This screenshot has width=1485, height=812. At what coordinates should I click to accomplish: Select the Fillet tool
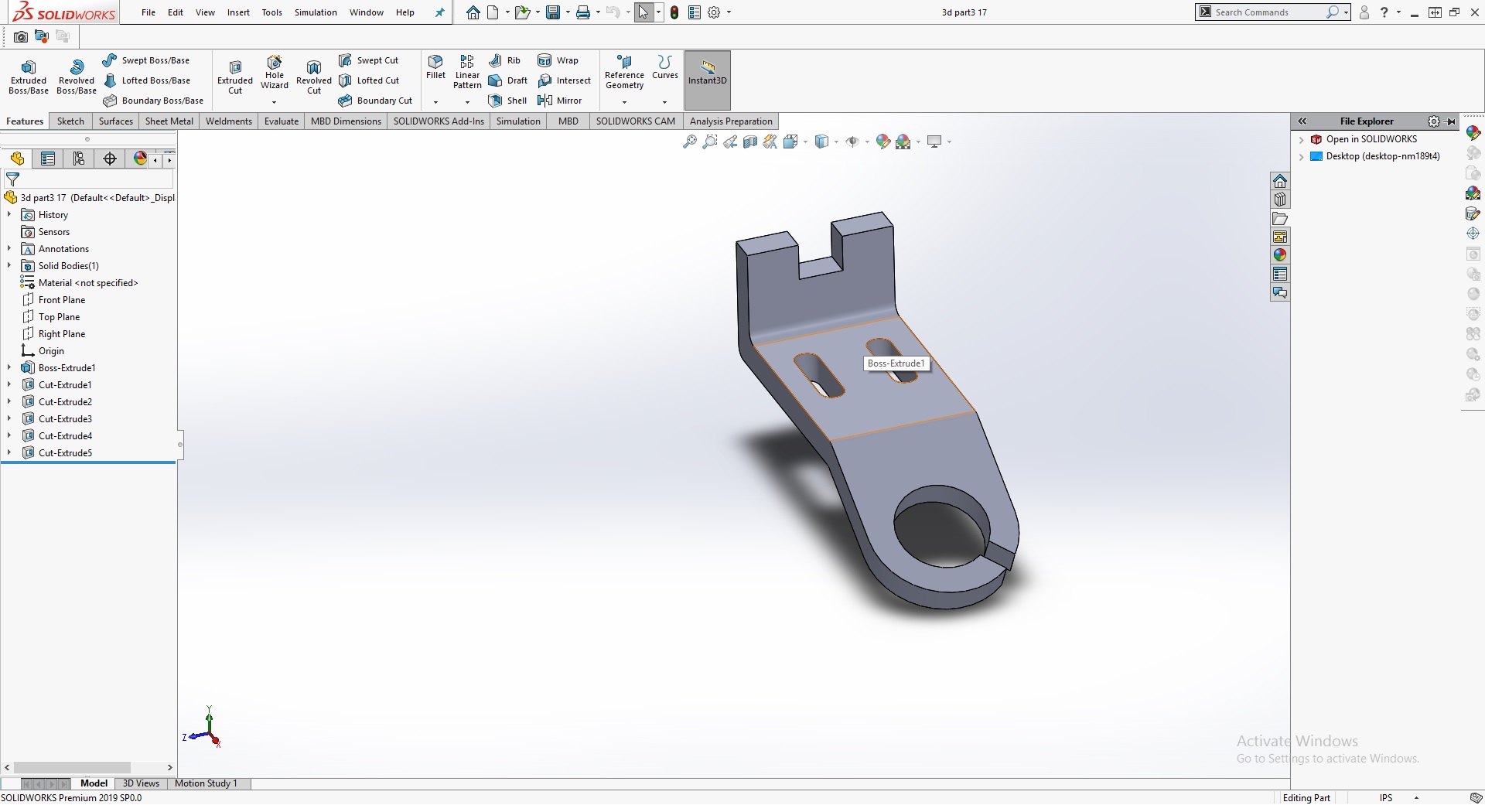coord(435,67)
